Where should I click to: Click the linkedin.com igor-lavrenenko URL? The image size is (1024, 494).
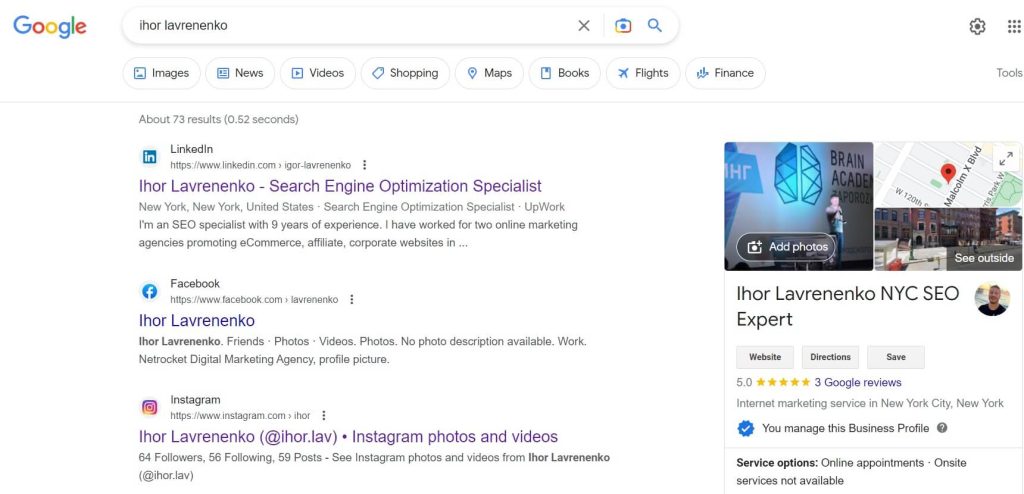[261, 165]
